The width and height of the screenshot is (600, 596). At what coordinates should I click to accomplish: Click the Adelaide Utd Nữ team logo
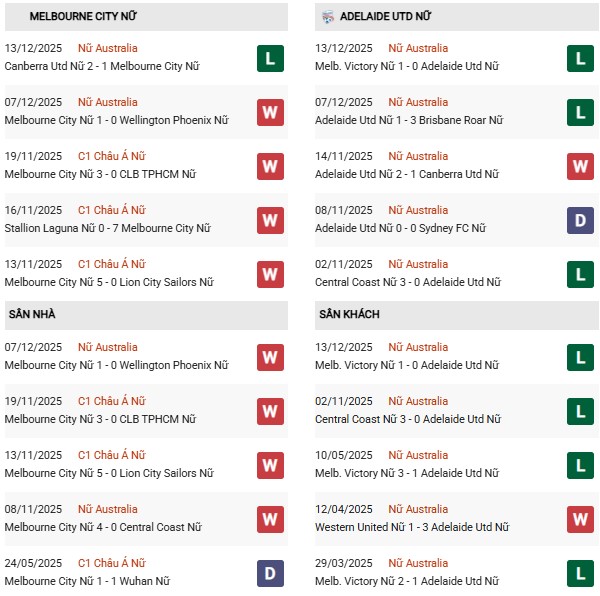tap(328, 17)
